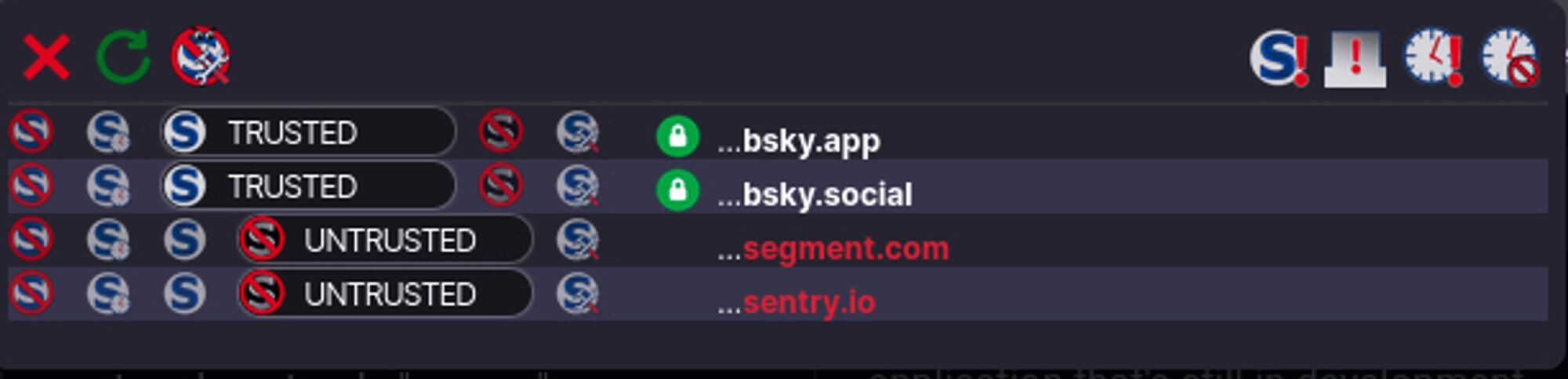Screen dimensions: 1568x379
Task: Set bsky.app to Default preset
Action: (x=31, y=132)
